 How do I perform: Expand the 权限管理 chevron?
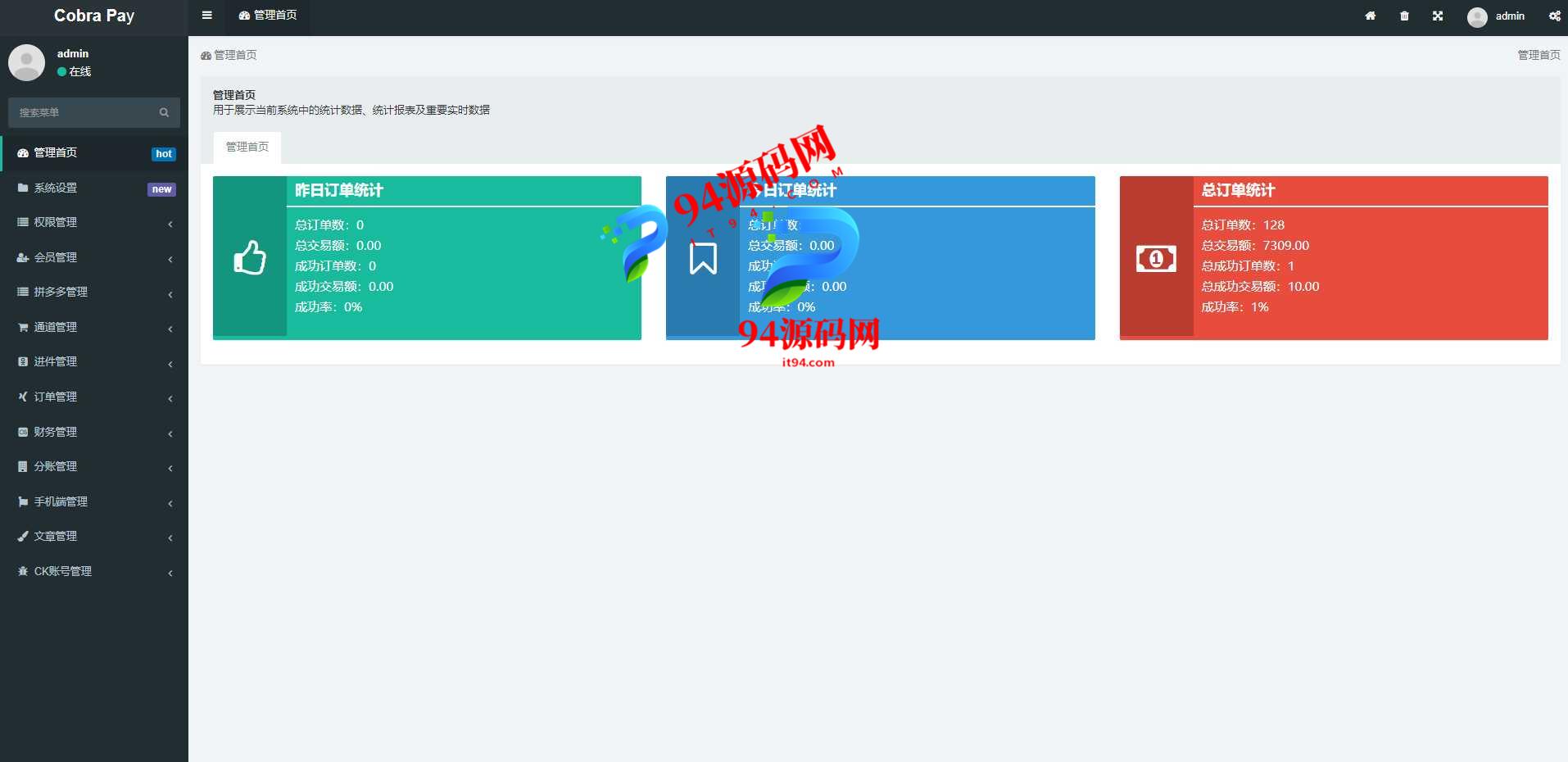coord(170,224)
